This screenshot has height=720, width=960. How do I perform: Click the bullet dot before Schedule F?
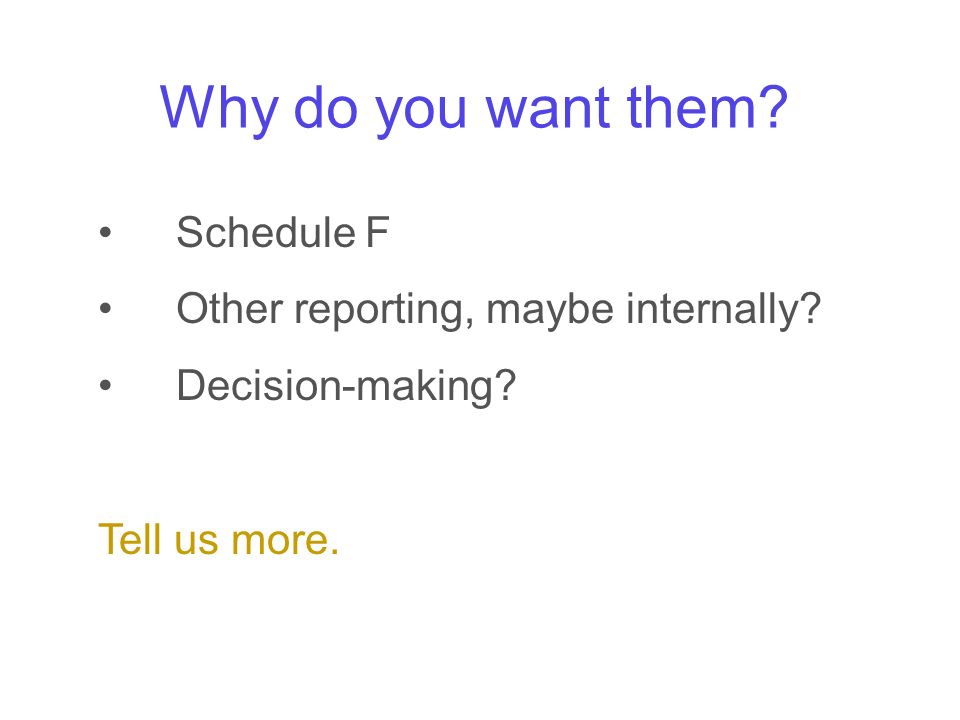click(105, 232)
